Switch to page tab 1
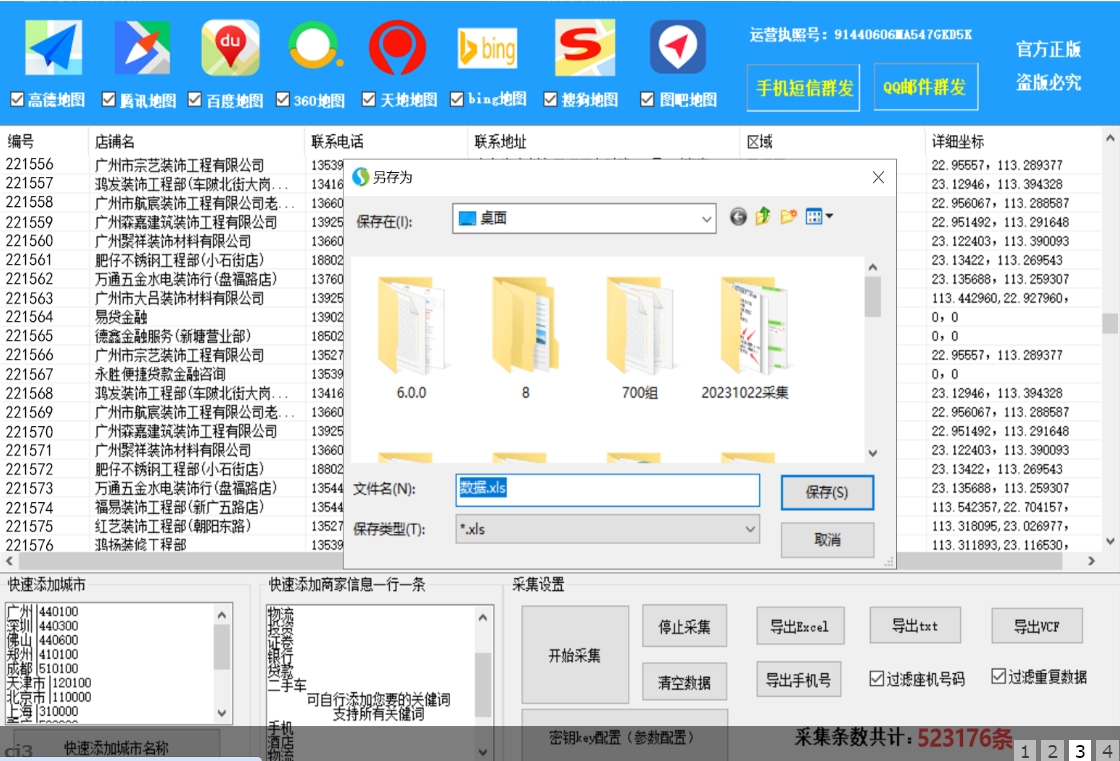The width and height of the screenshot is (1120, 761). click(1025, 750)
